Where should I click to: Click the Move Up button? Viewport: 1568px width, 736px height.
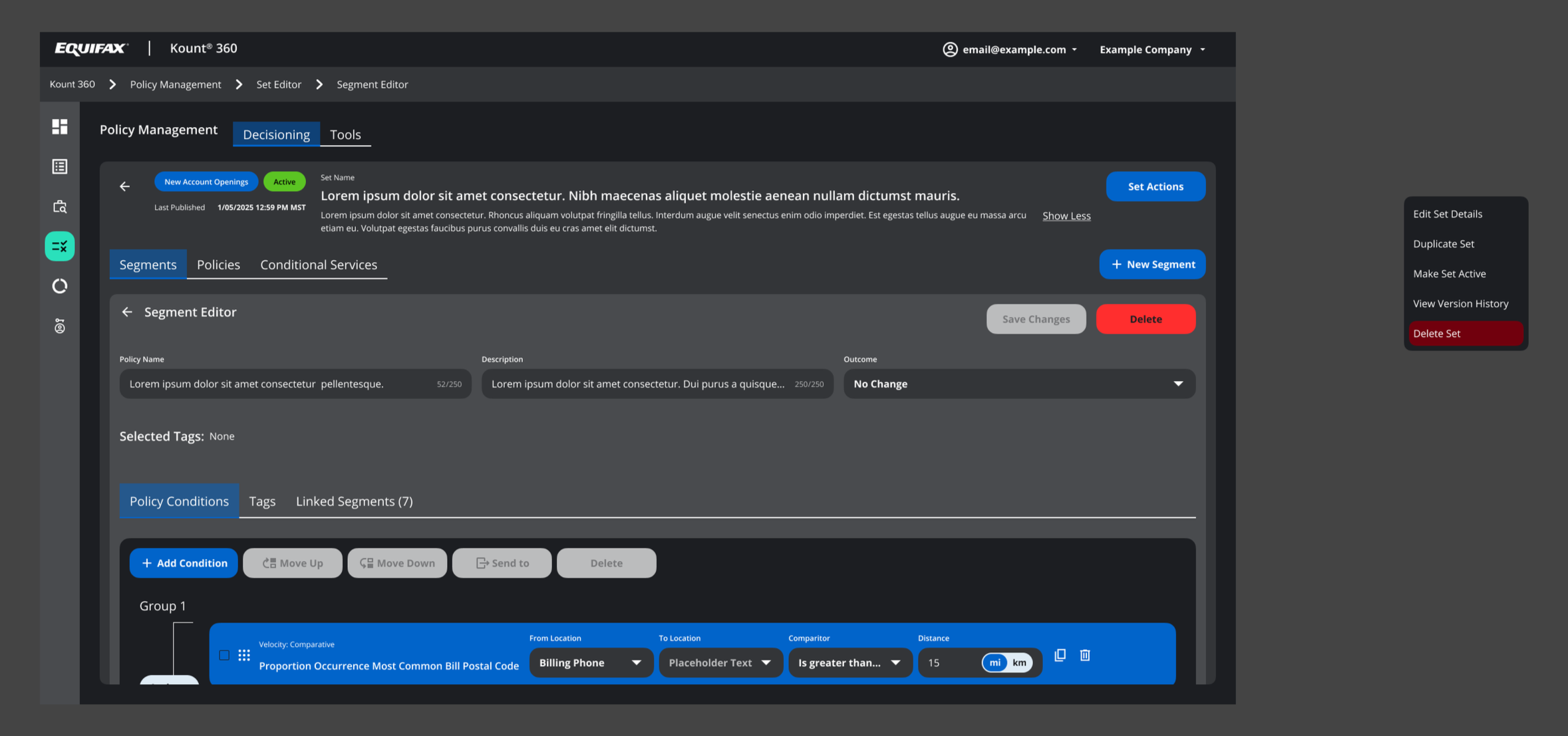(293, 563)
